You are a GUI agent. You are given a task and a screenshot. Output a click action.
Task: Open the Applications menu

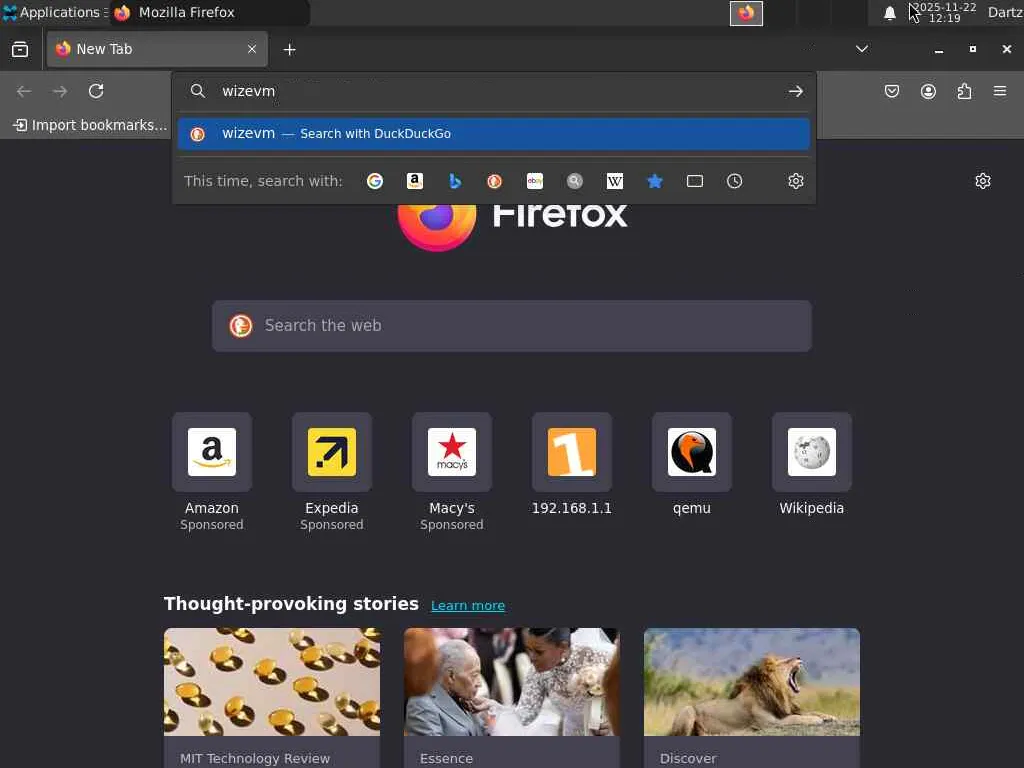pos(54,12)
